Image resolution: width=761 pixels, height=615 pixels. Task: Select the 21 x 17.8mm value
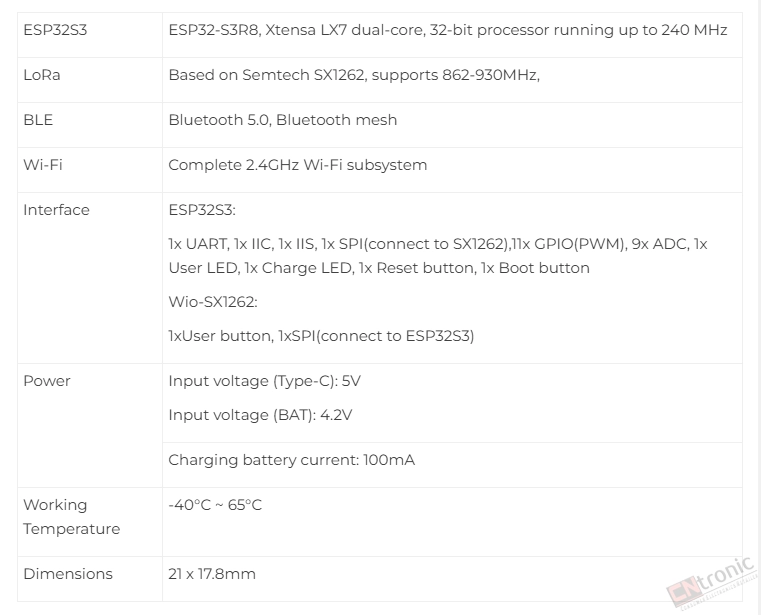[x=212, y=574]
